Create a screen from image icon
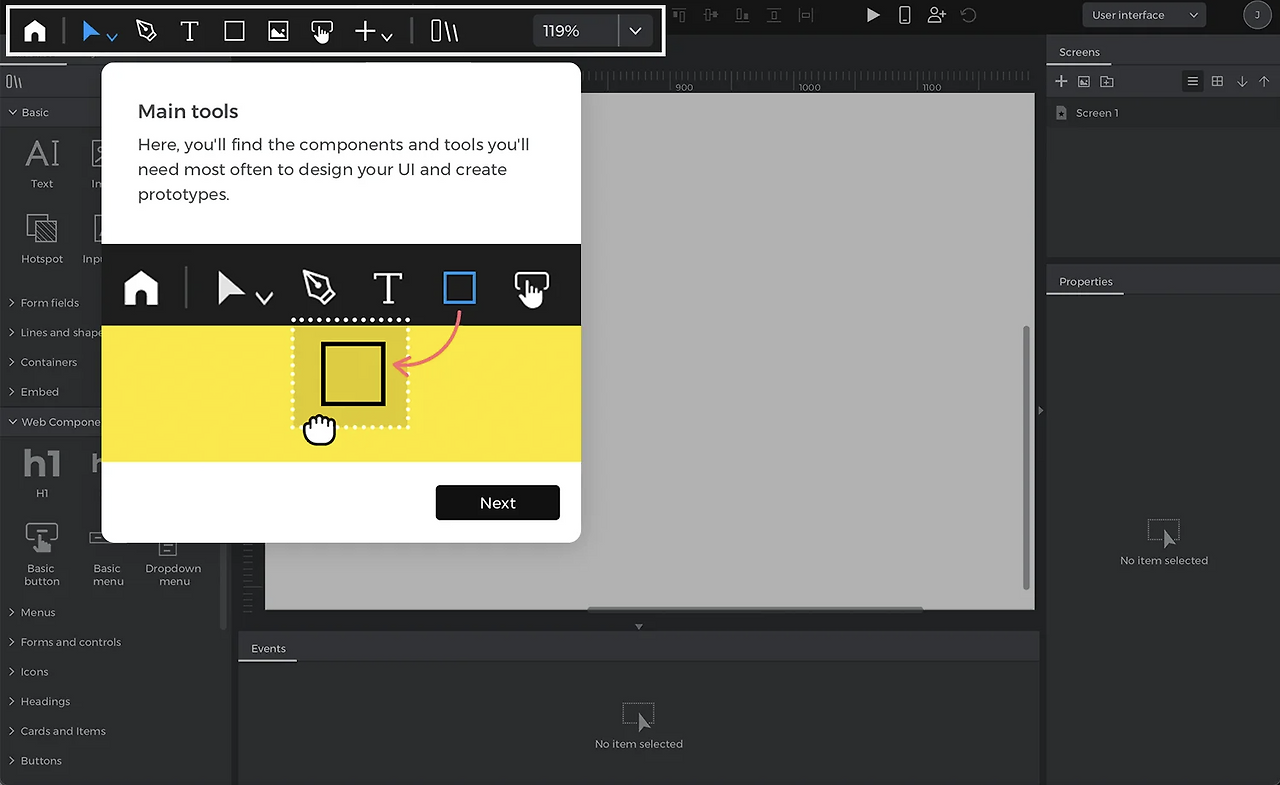The image size is (1280, 785). coord(1084,82)
